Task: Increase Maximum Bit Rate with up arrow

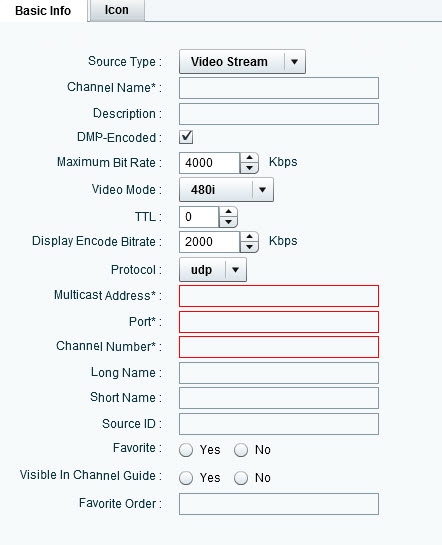Action: [x=249, y=158]
